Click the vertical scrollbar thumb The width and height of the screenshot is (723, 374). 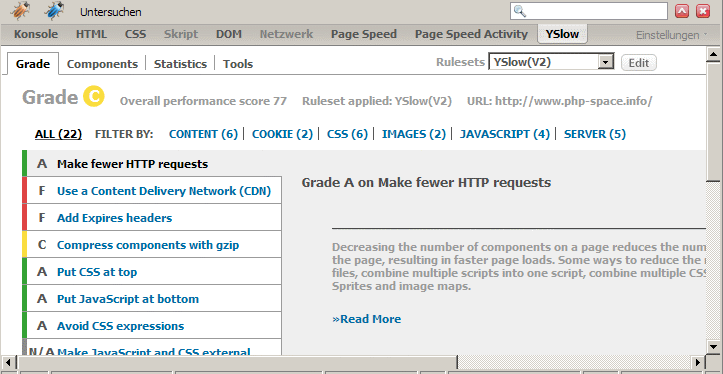714,121
